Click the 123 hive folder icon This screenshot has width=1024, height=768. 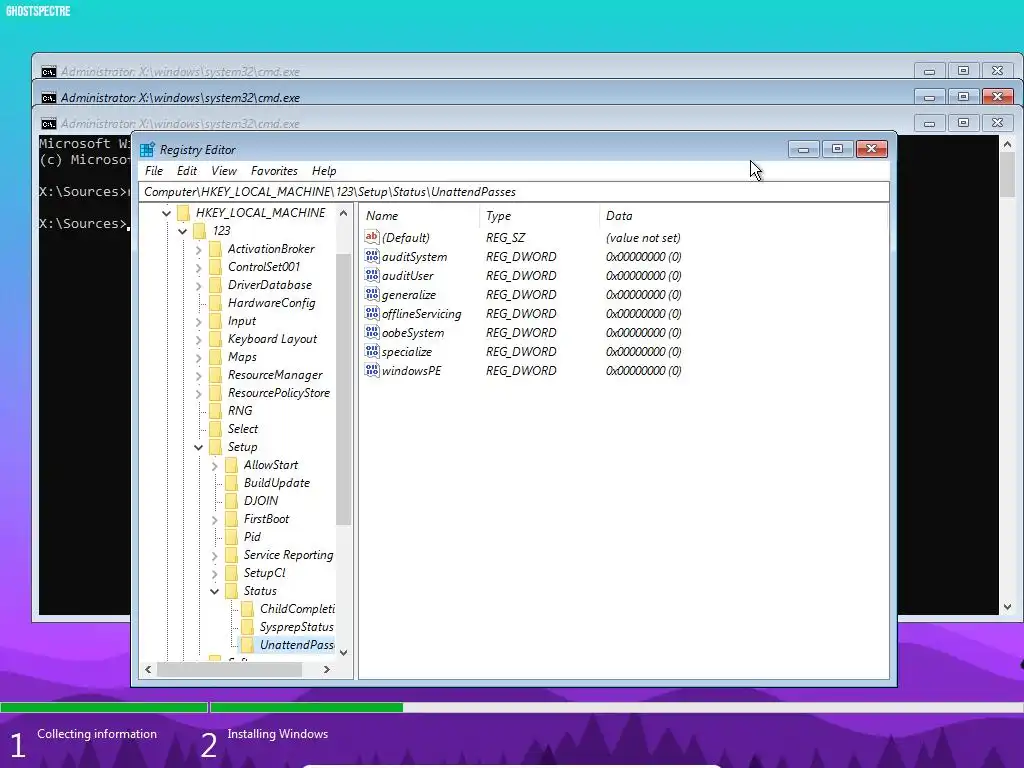200,231
